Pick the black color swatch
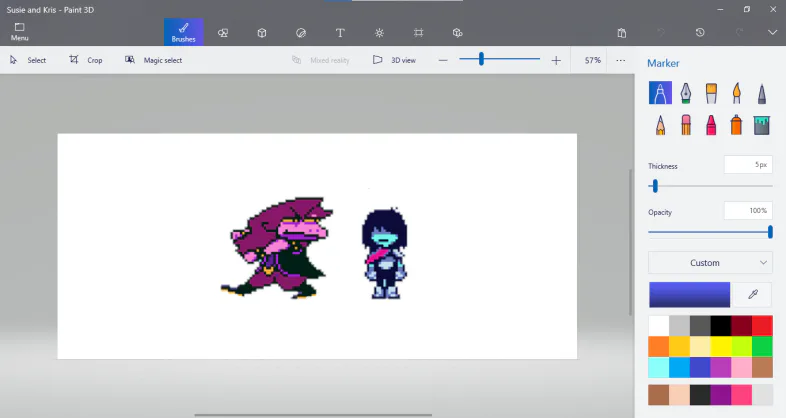Screen dimensions: 786x418 point(720,326)
